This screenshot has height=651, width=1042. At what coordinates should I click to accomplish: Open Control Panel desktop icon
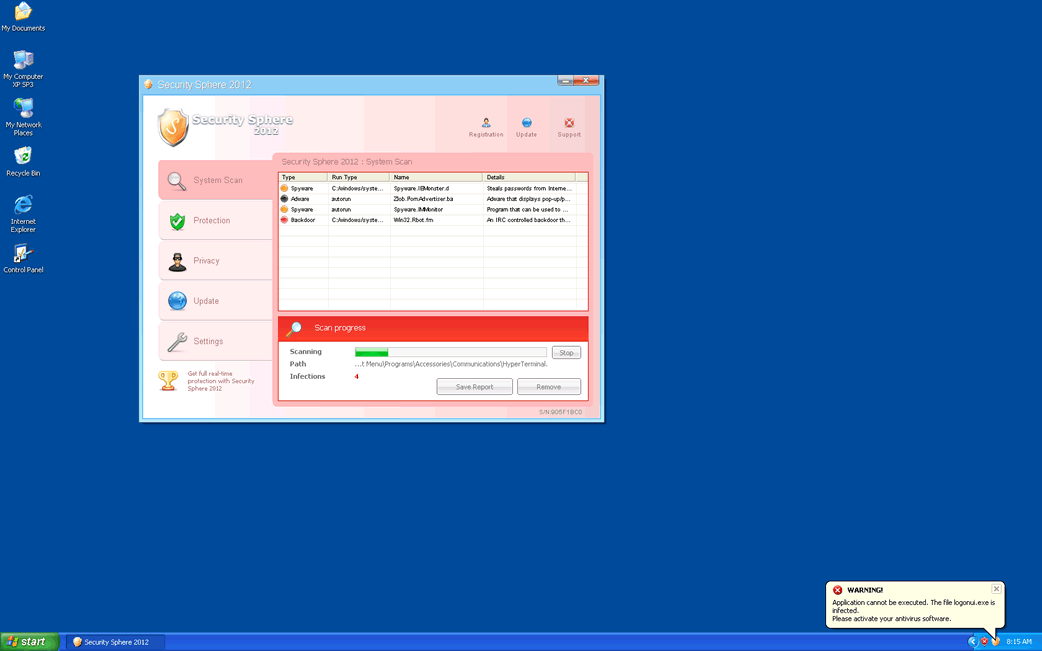23,255
